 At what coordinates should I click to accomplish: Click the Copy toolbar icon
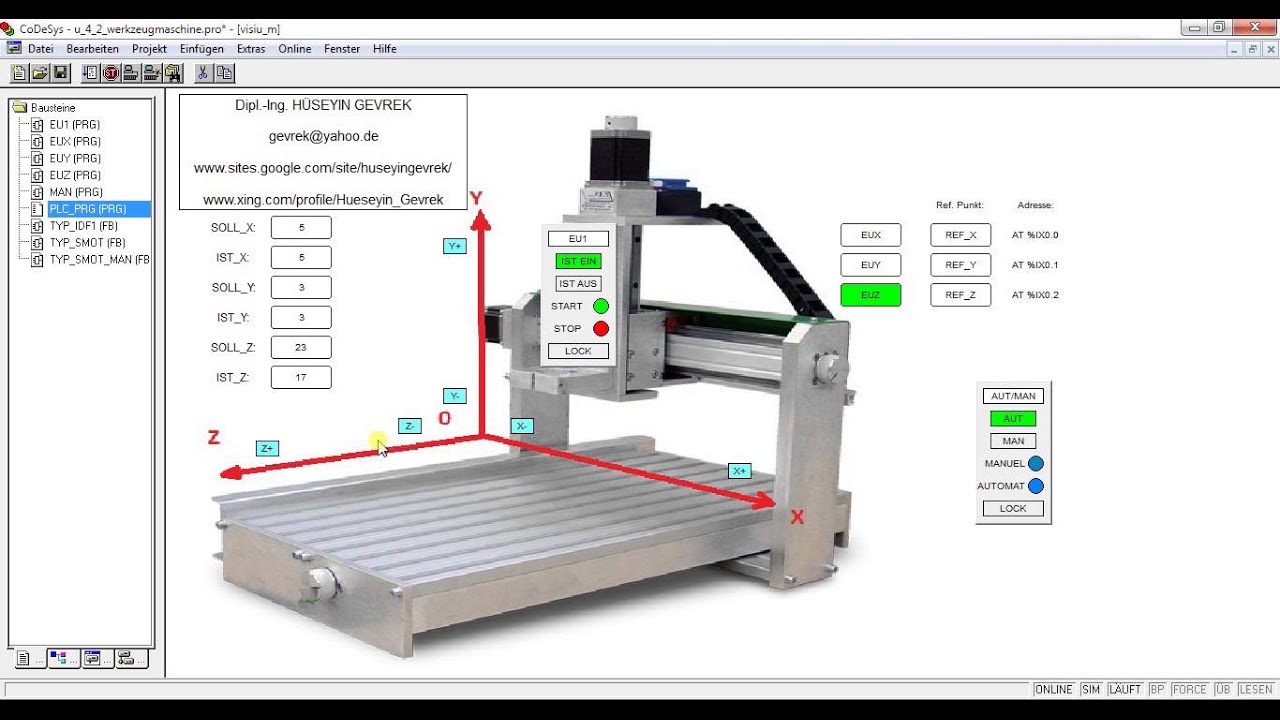(x=225, y=73)
